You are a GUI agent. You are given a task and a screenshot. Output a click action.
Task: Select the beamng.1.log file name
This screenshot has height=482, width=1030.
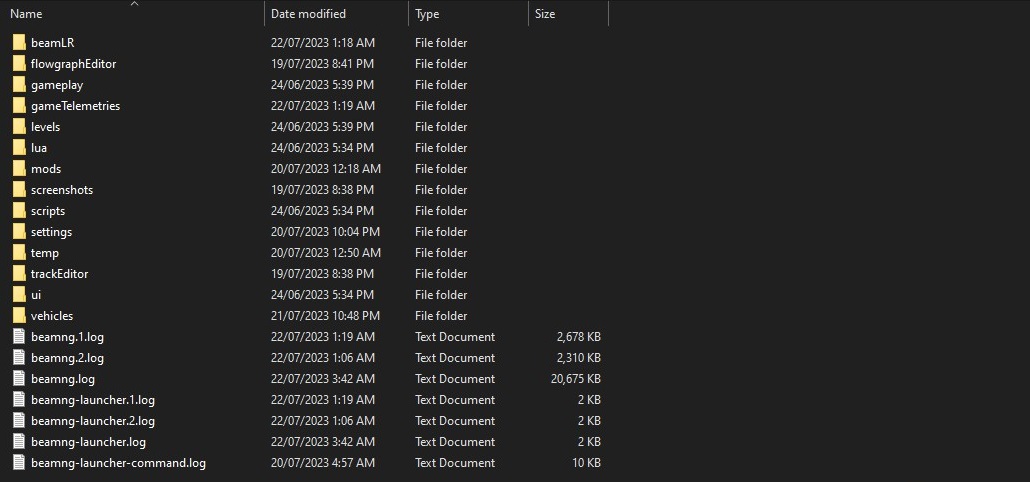[x=67, y=337]
